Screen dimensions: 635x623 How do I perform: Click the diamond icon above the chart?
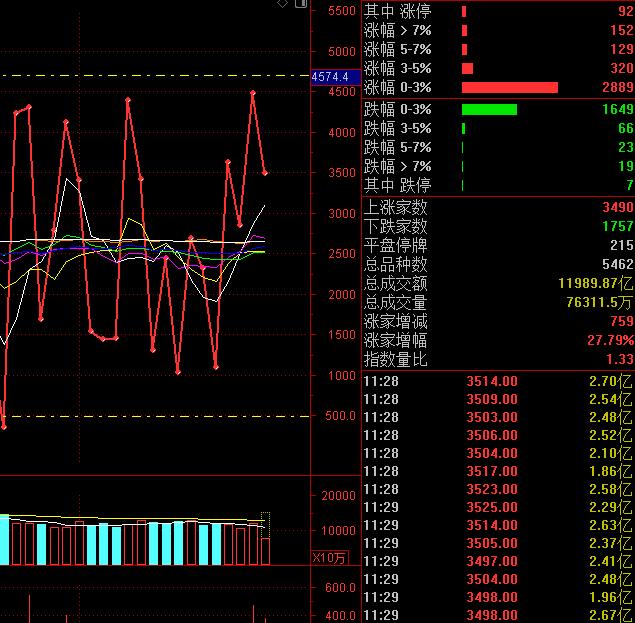tap(282, 3)
